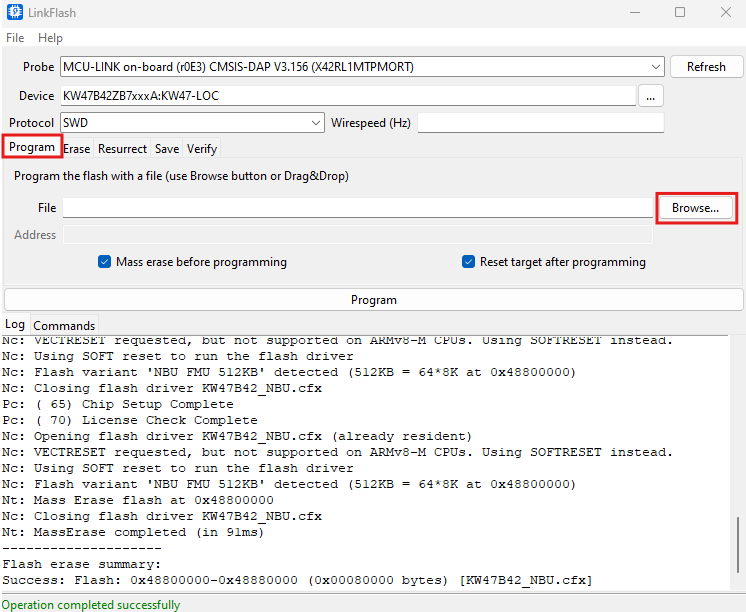Switch to the Commands tab
746x612 pixels.
pyautogui.click(x=64, y=325)
